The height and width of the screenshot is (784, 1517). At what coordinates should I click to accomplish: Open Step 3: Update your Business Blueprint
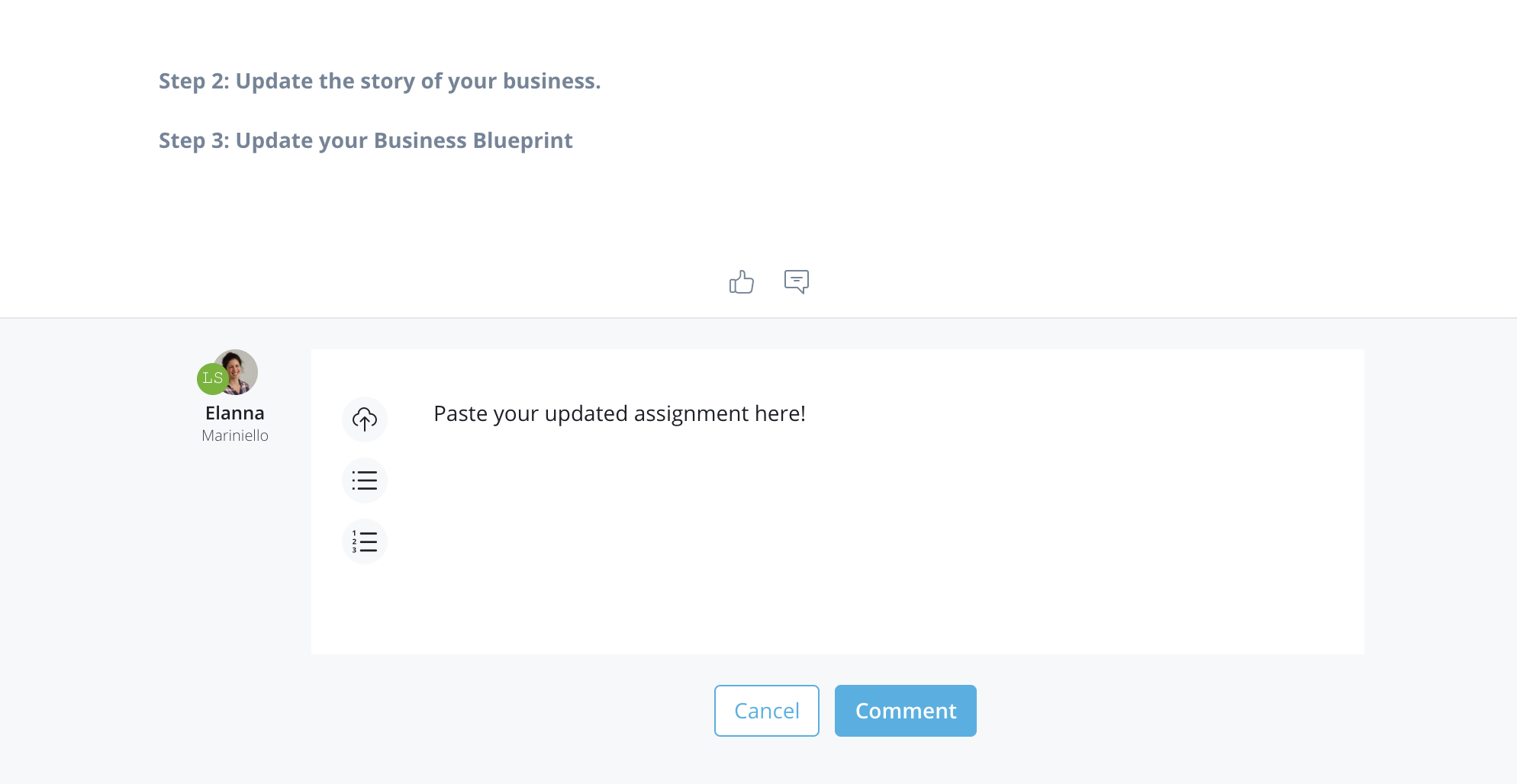click(x=366, y=140)
